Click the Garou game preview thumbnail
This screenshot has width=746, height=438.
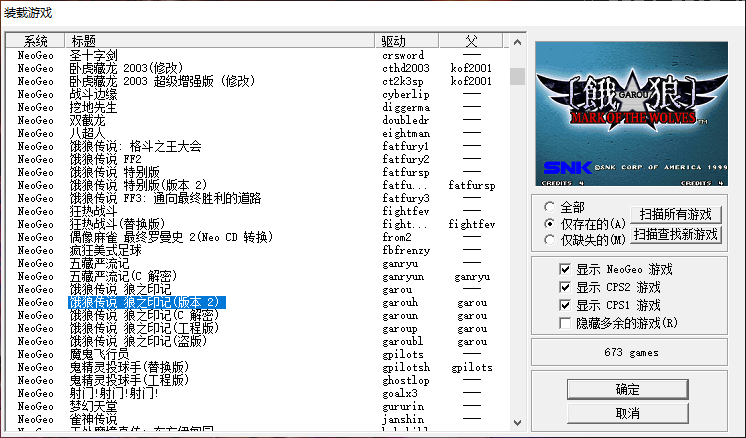631,114
